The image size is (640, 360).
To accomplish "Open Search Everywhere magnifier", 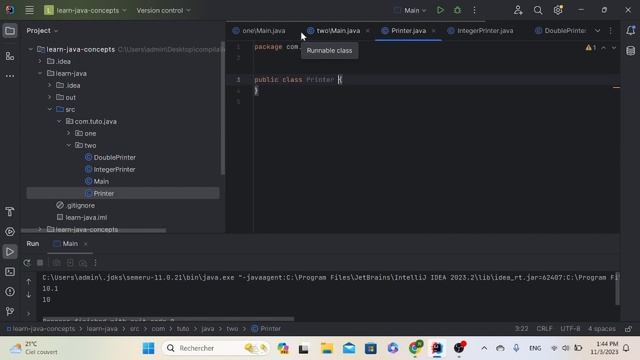I will (x=538, y=10).
